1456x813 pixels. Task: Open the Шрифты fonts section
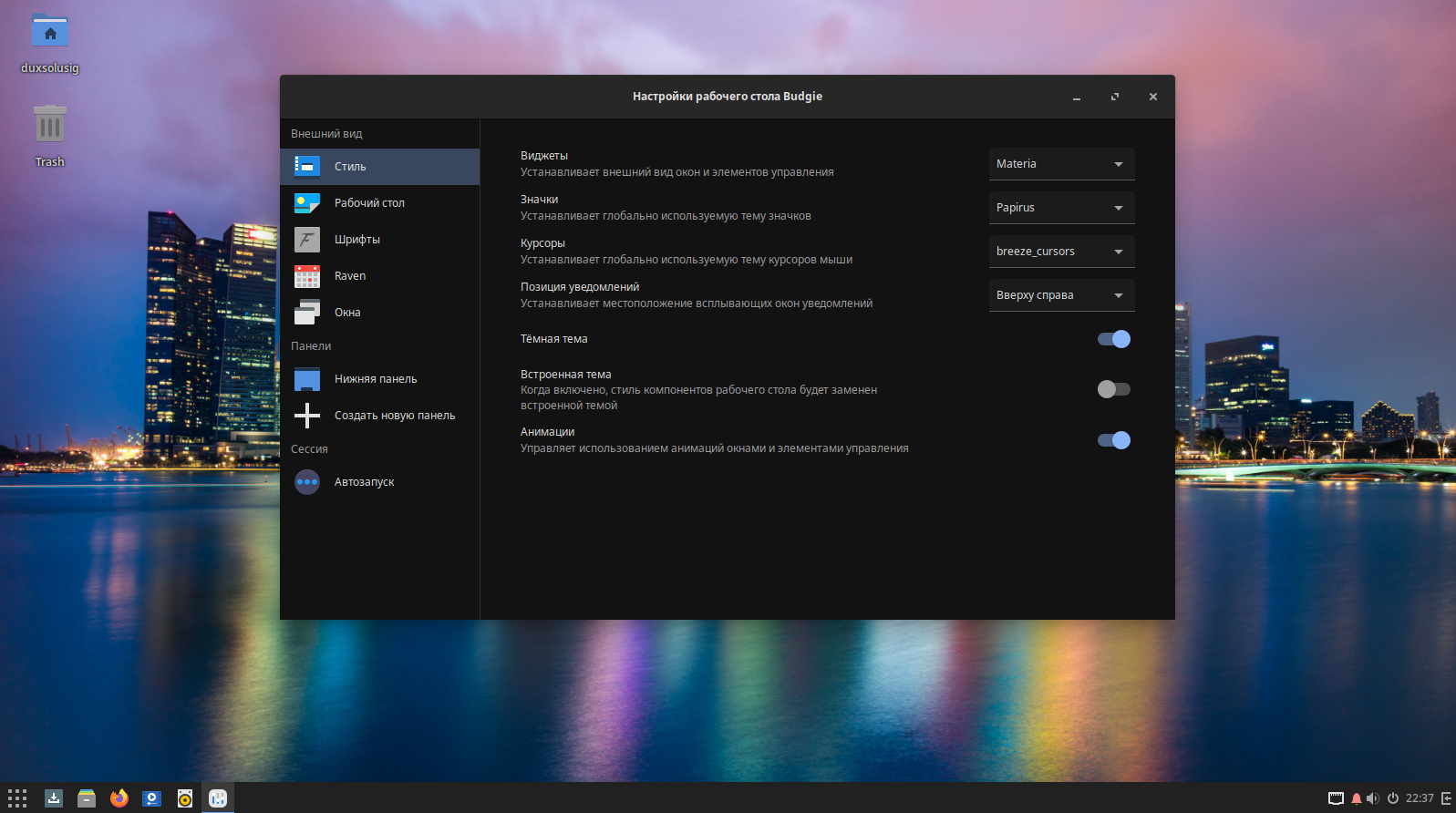point(356,240)
